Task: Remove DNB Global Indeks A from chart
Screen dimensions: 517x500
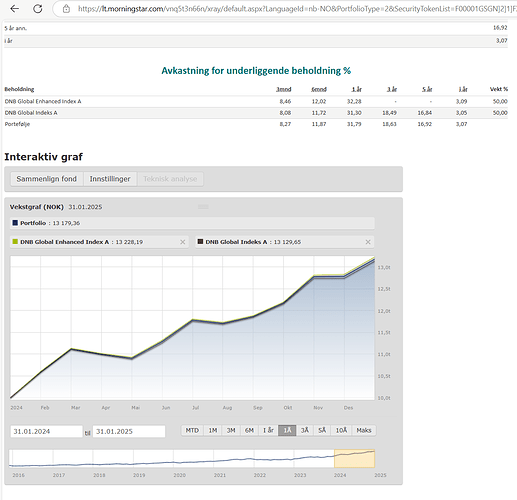Action: 368,242
